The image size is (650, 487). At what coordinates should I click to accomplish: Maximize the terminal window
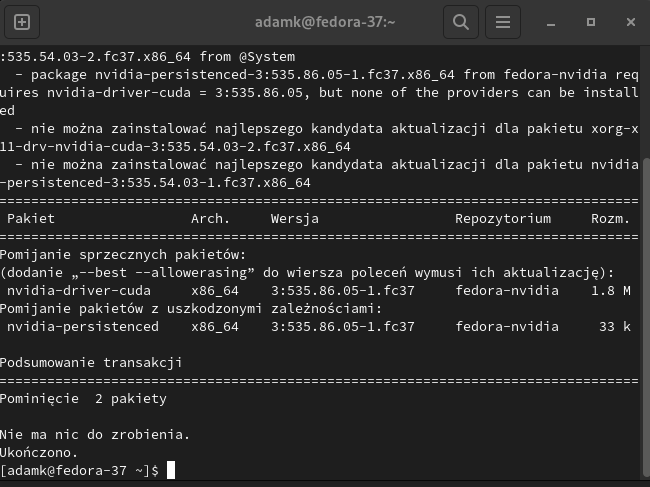point(591,22)
